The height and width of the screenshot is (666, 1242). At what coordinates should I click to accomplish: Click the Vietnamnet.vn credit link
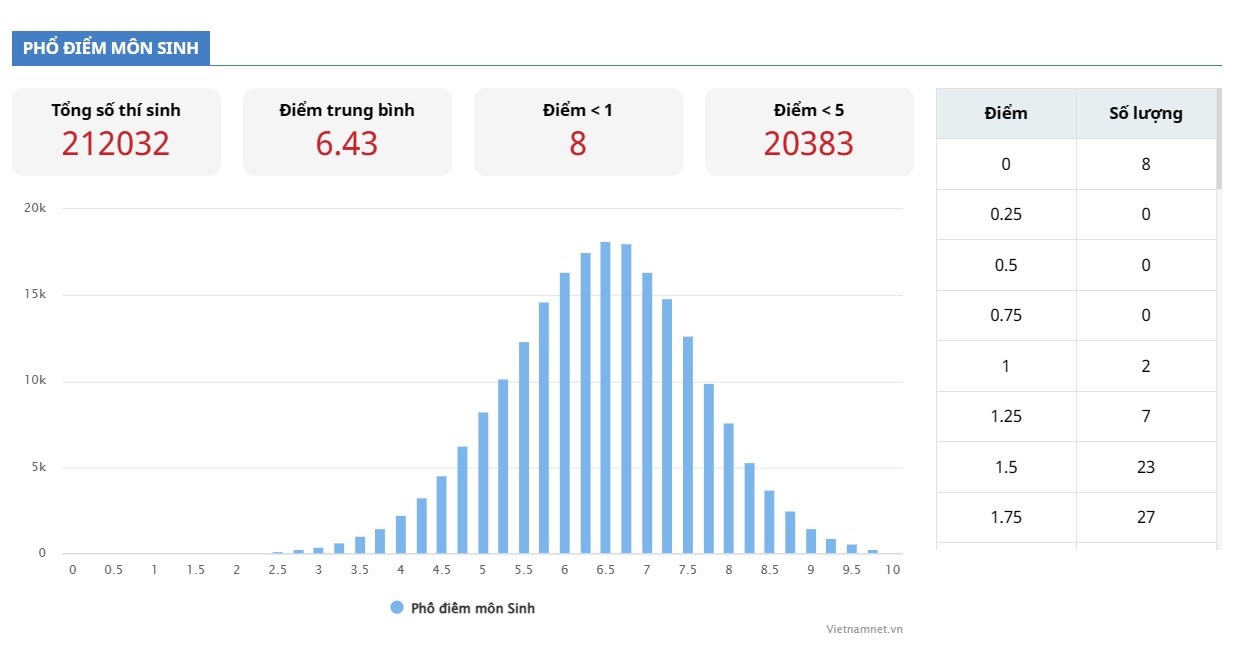pyautogui.click(x=864, y=629)
